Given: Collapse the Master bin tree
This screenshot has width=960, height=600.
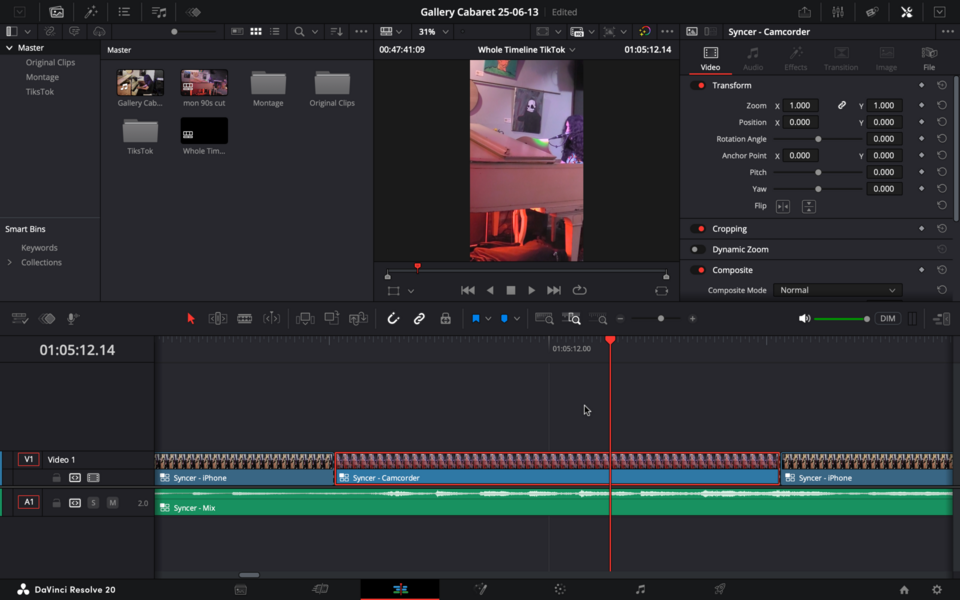Looking at the screenshot, I should click(9, 47).
